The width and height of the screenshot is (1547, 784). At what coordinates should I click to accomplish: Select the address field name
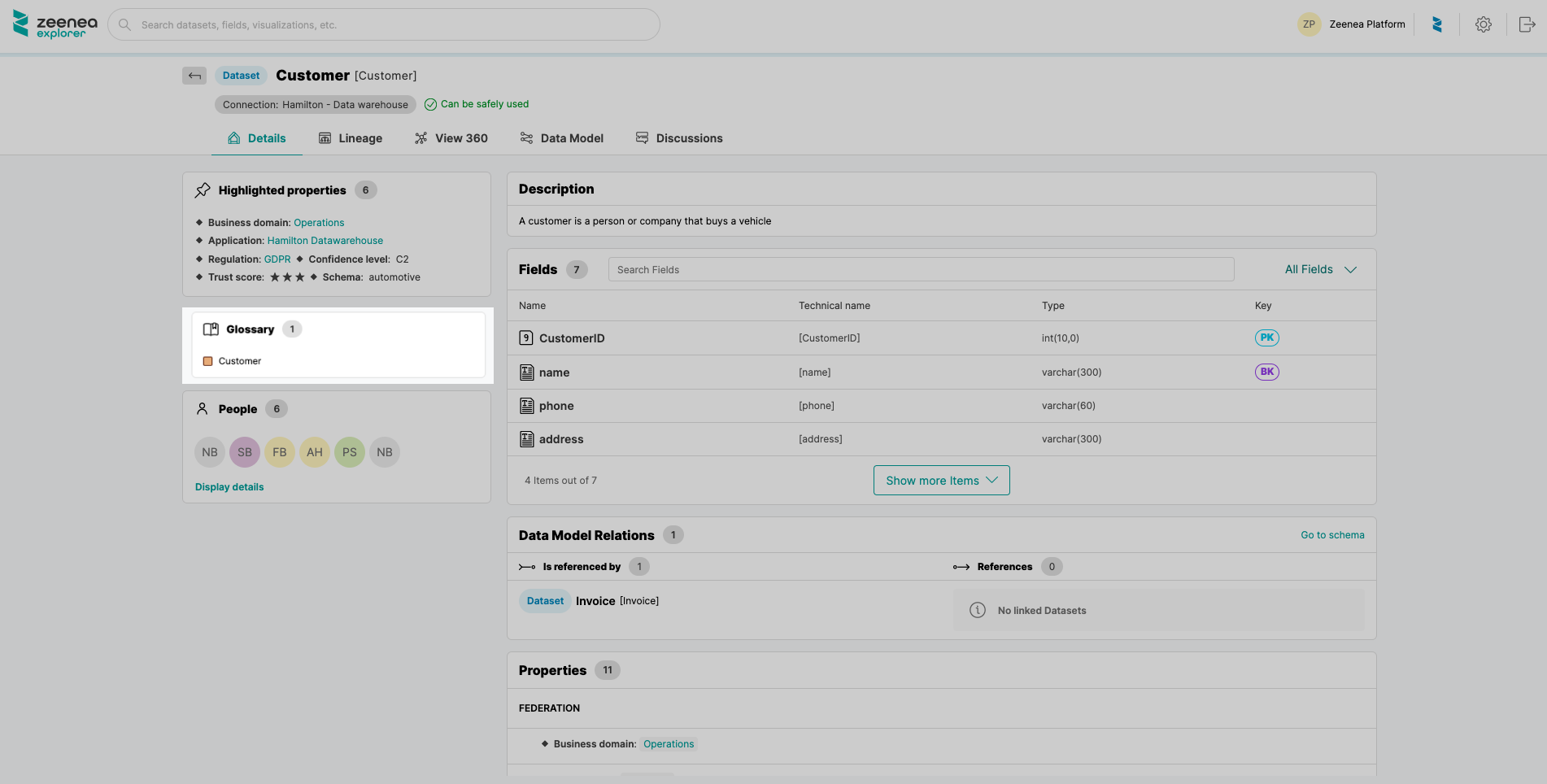point(561,439)
